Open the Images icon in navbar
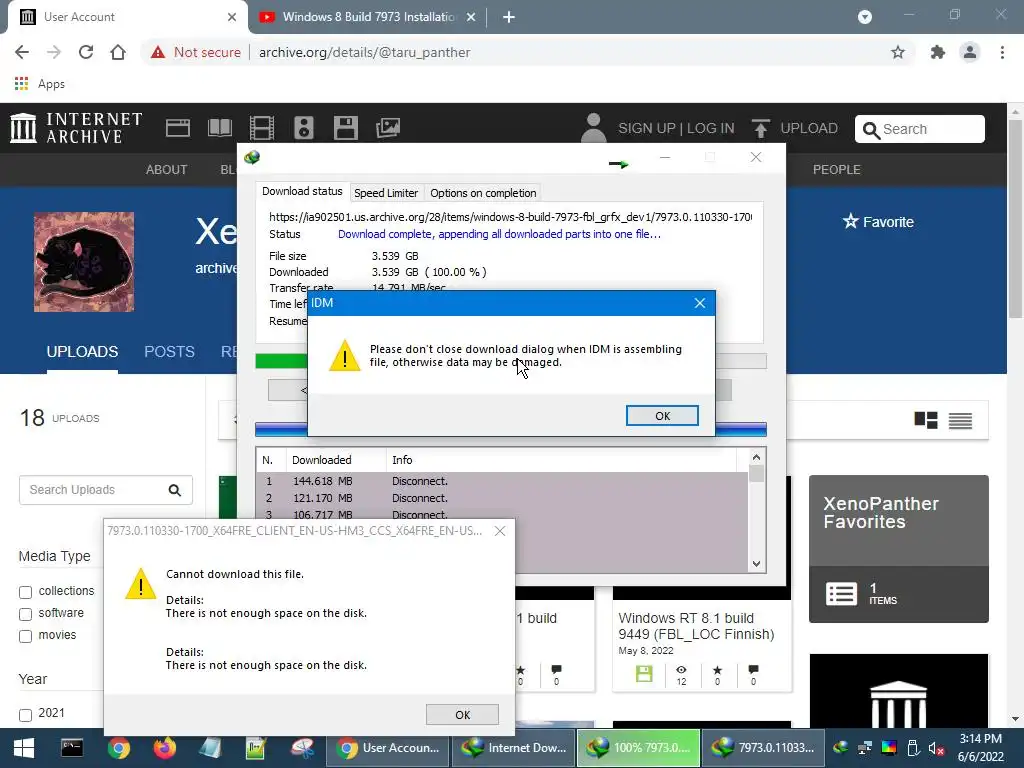1024x768 pixels. [388, 128]
